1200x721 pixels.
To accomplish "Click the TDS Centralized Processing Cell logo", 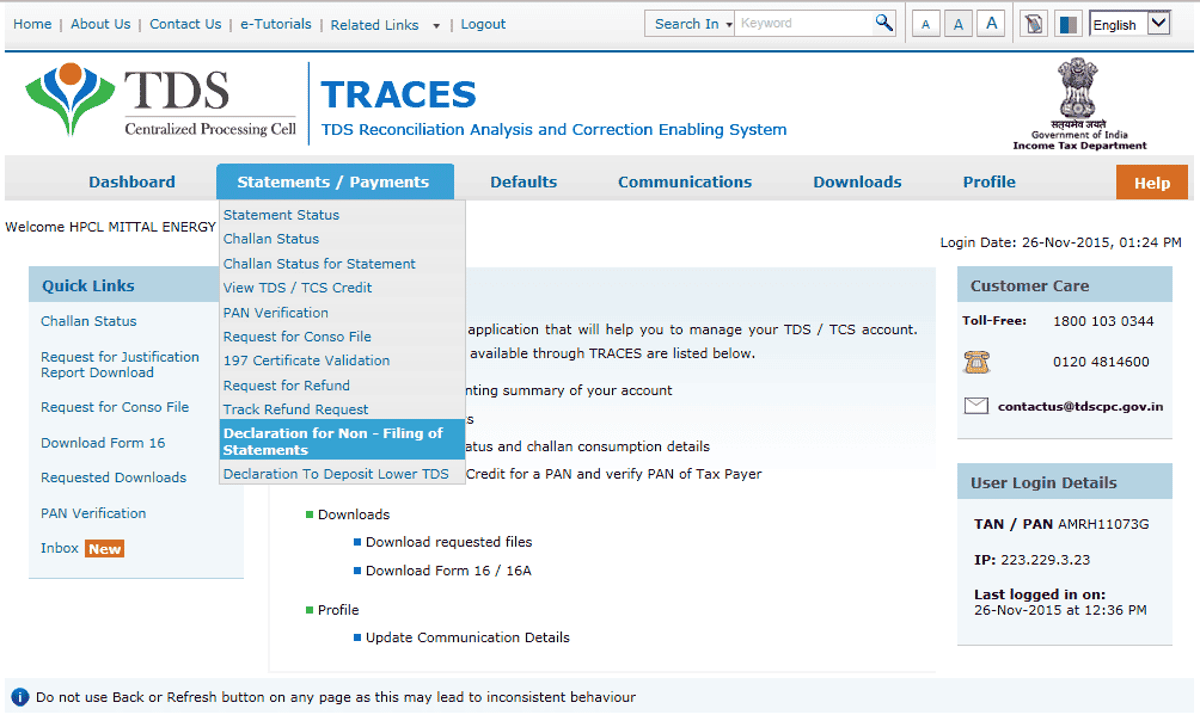I will point(160,102).
